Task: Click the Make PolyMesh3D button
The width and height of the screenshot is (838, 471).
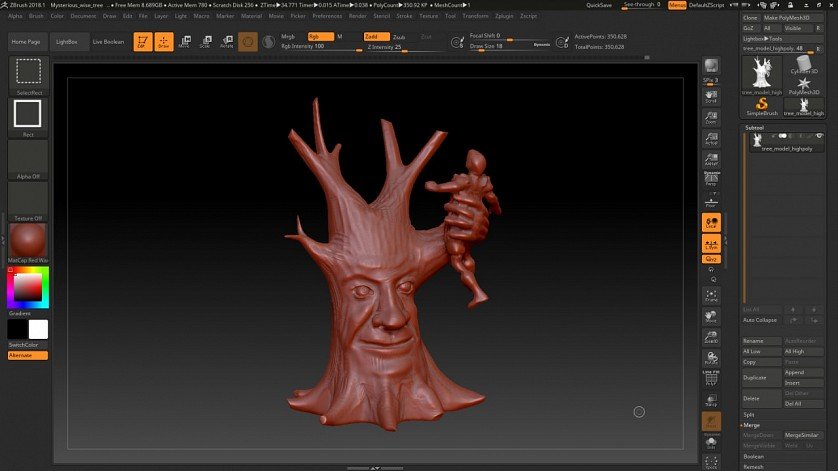Action: [x=793, y=18]
